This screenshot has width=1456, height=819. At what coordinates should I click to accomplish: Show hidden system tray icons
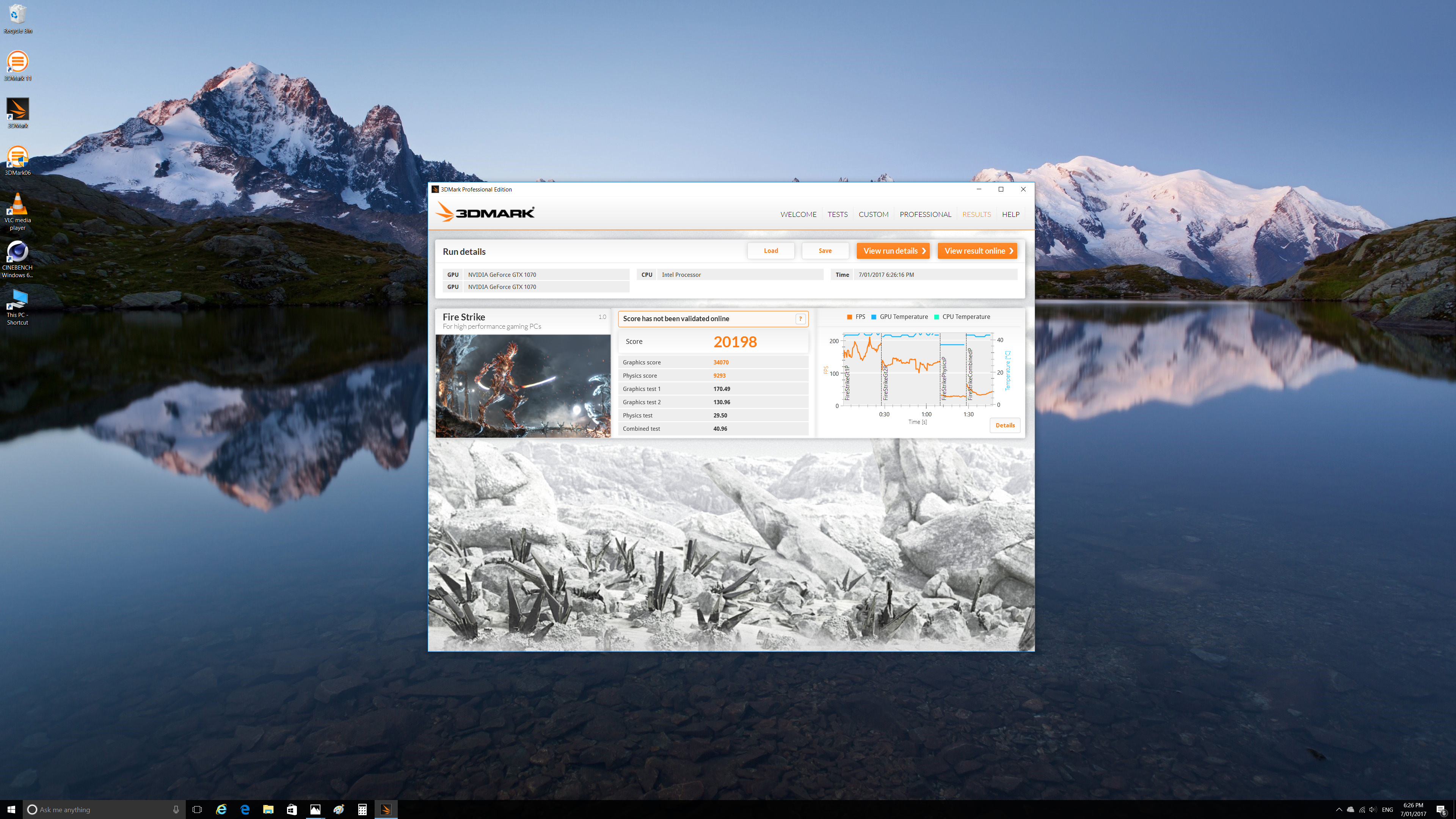pyautogui.click(x=1338, y=810)
